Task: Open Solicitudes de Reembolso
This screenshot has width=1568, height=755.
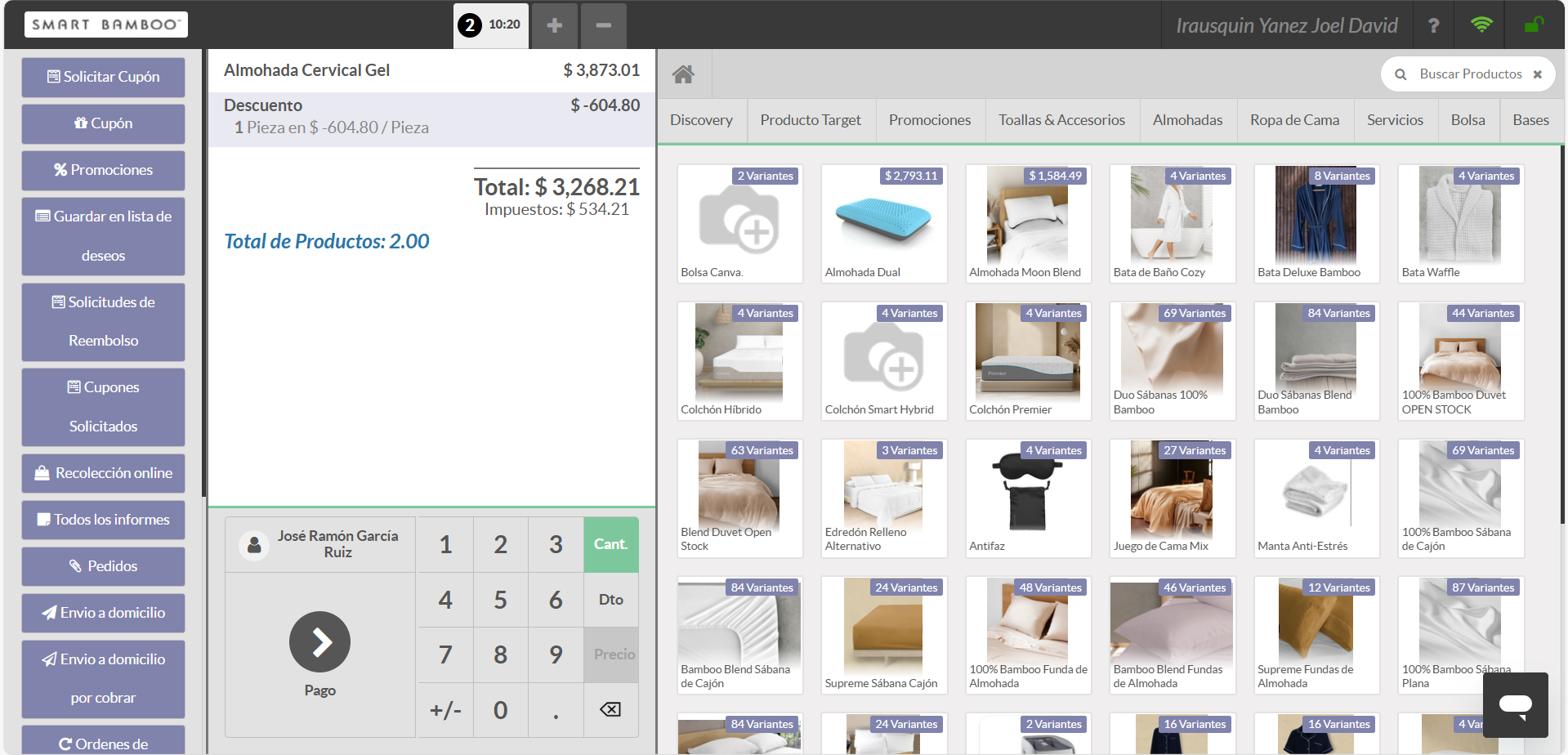Action: pyautogui.click(x=103, y=321)
